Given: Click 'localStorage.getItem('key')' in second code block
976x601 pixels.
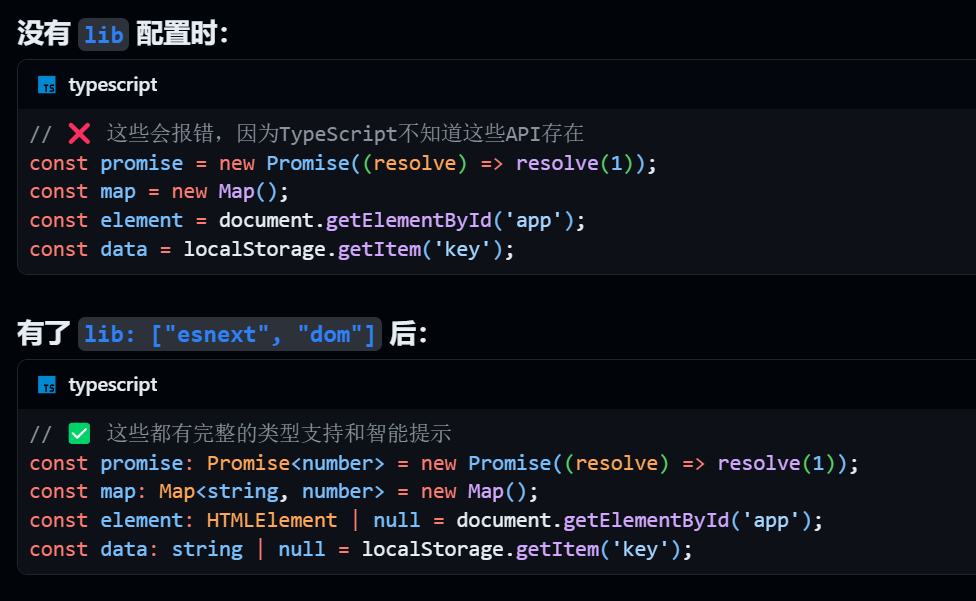Looking at the screenshot, I should coord(521,549).
